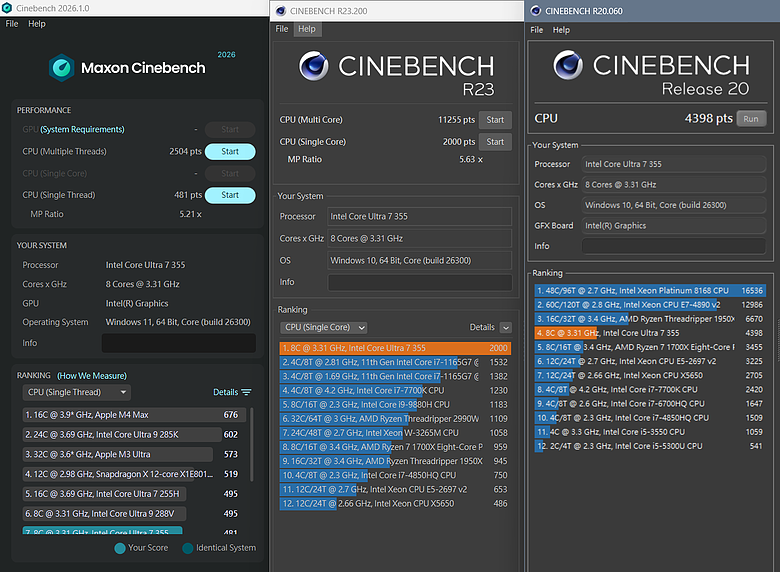Select R23 row 5 Intel Core i9-9880H

coord(395,405)
